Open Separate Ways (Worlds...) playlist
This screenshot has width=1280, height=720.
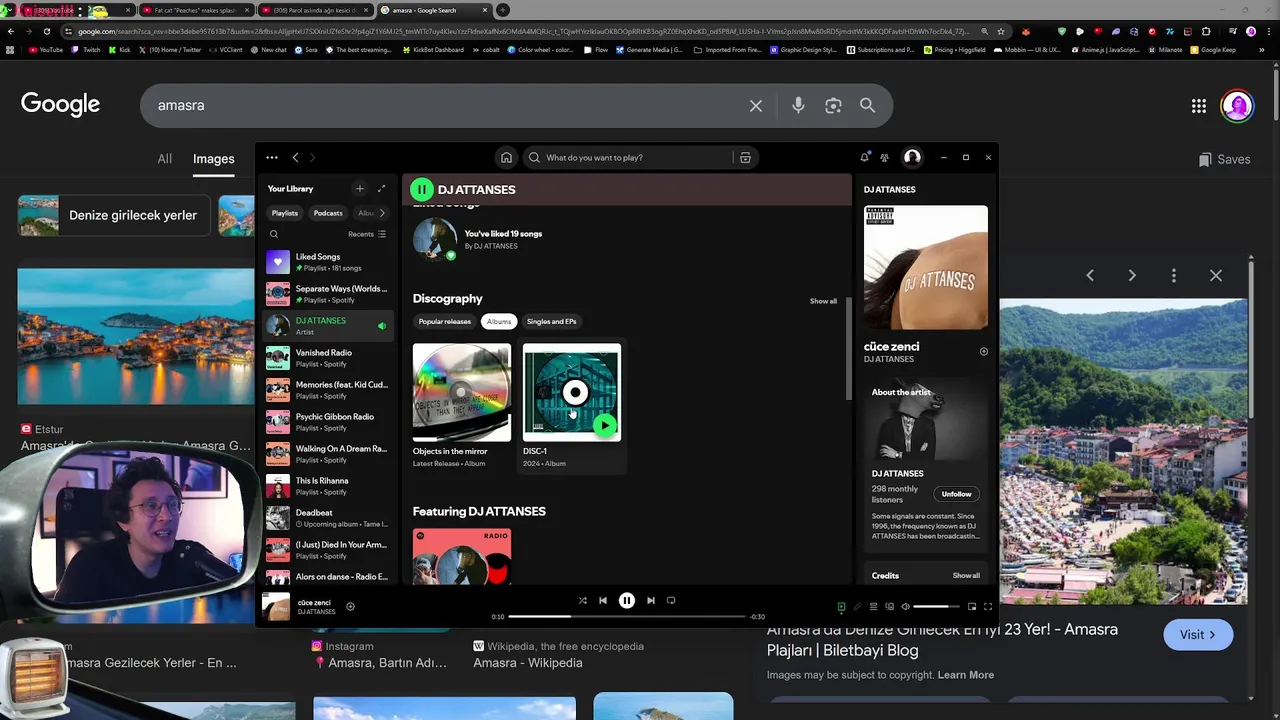point(326,294)
